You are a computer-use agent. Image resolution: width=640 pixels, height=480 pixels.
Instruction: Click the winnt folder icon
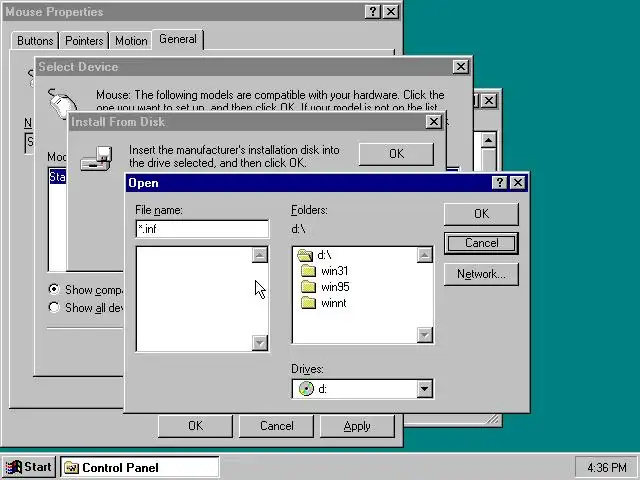[309, 302]
